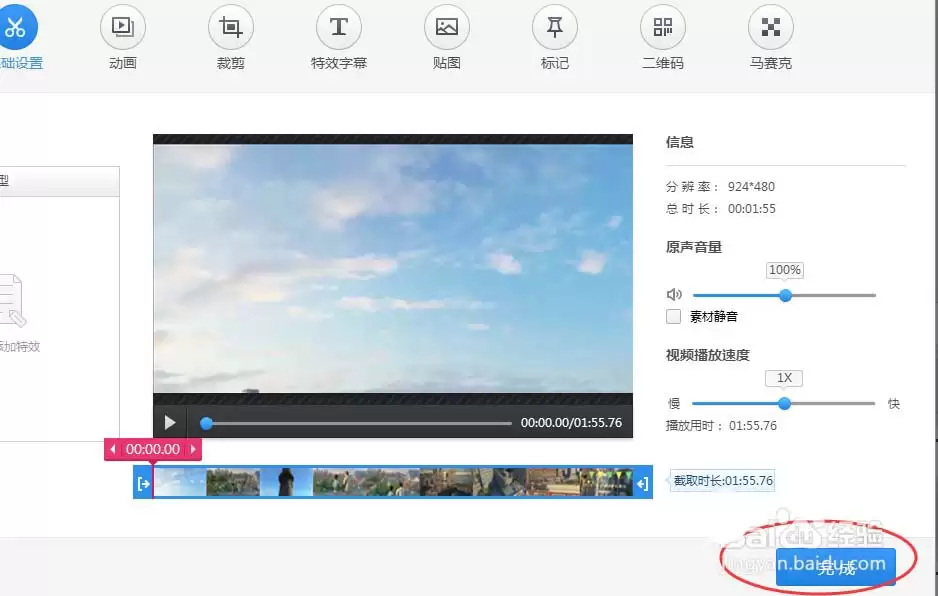The width and height of the screenshot is (938, 596).
Task: Click the playback speed slider handle
Action: pyautogui.click(x=784, y=403)
